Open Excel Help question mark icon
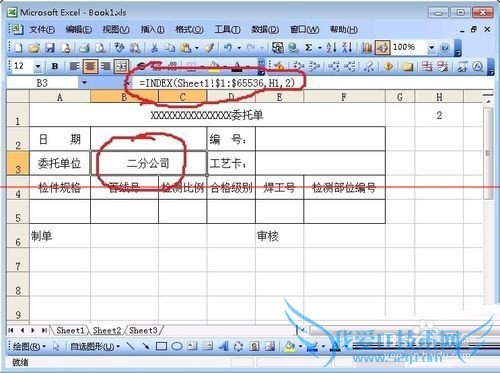Image resolution: width=500 pixels, height=373 pixels. tap(445, 48)
